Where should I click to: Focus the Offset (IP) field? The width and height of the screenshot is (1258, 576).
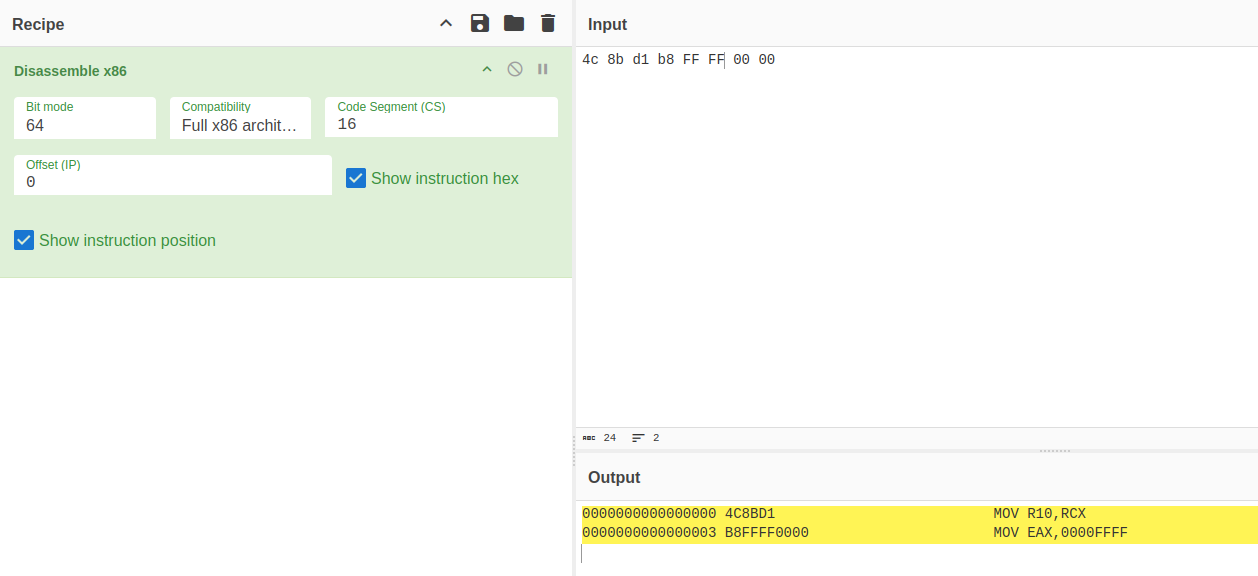pos(173,175)
